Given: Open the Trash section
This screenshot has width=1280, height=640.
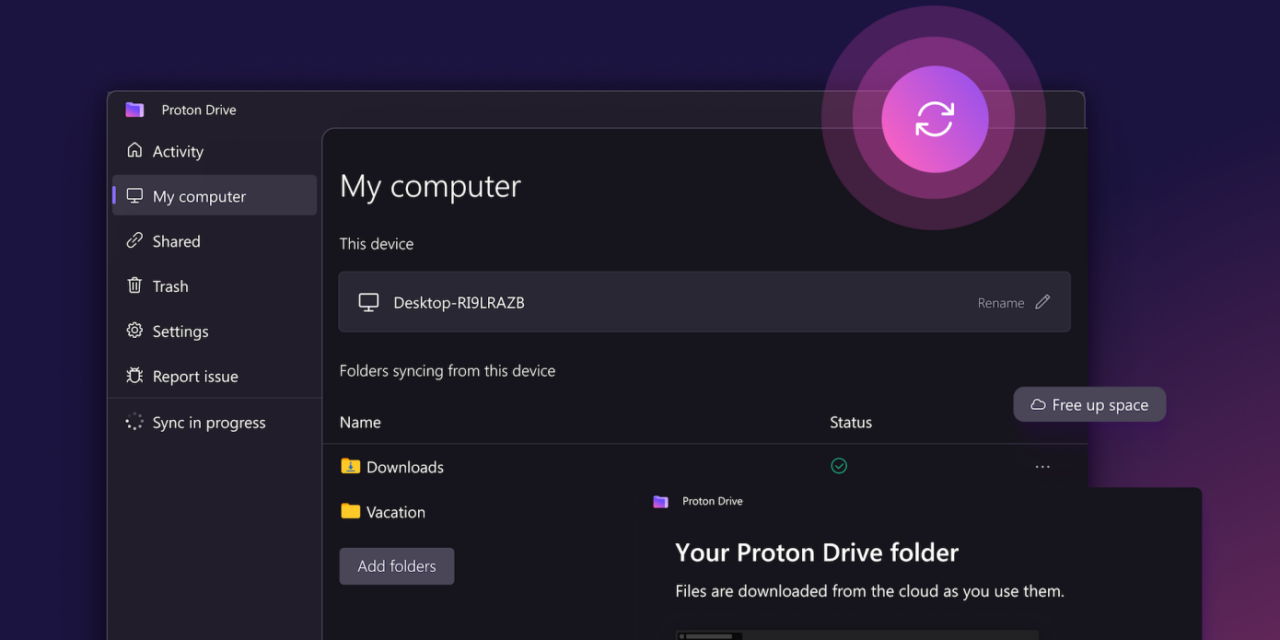Looking at the screenshot, I should [170, 286].
